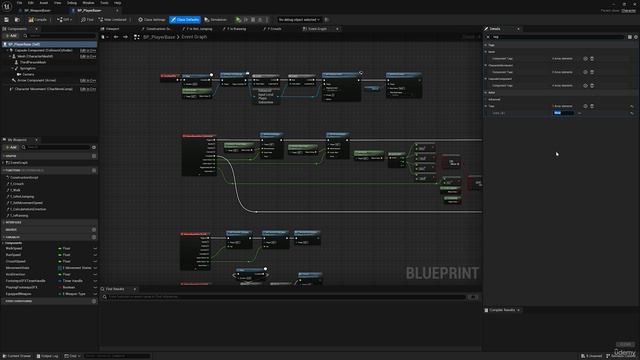The height and width of the screenshot is (360, 640).
Task: Click WalkSpeed green Float type pill
Action: [x=60, y=248]
